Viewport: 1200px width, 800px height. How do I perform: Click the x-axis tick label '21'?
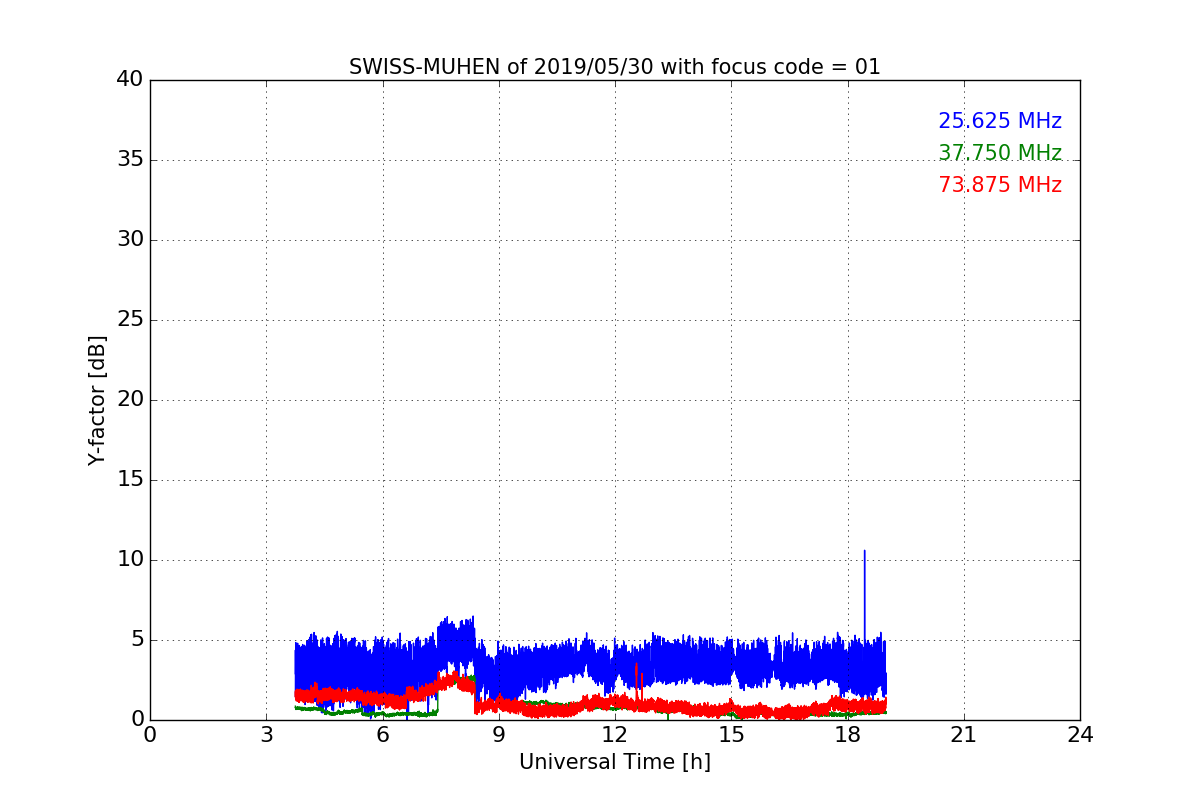(964, 735)
